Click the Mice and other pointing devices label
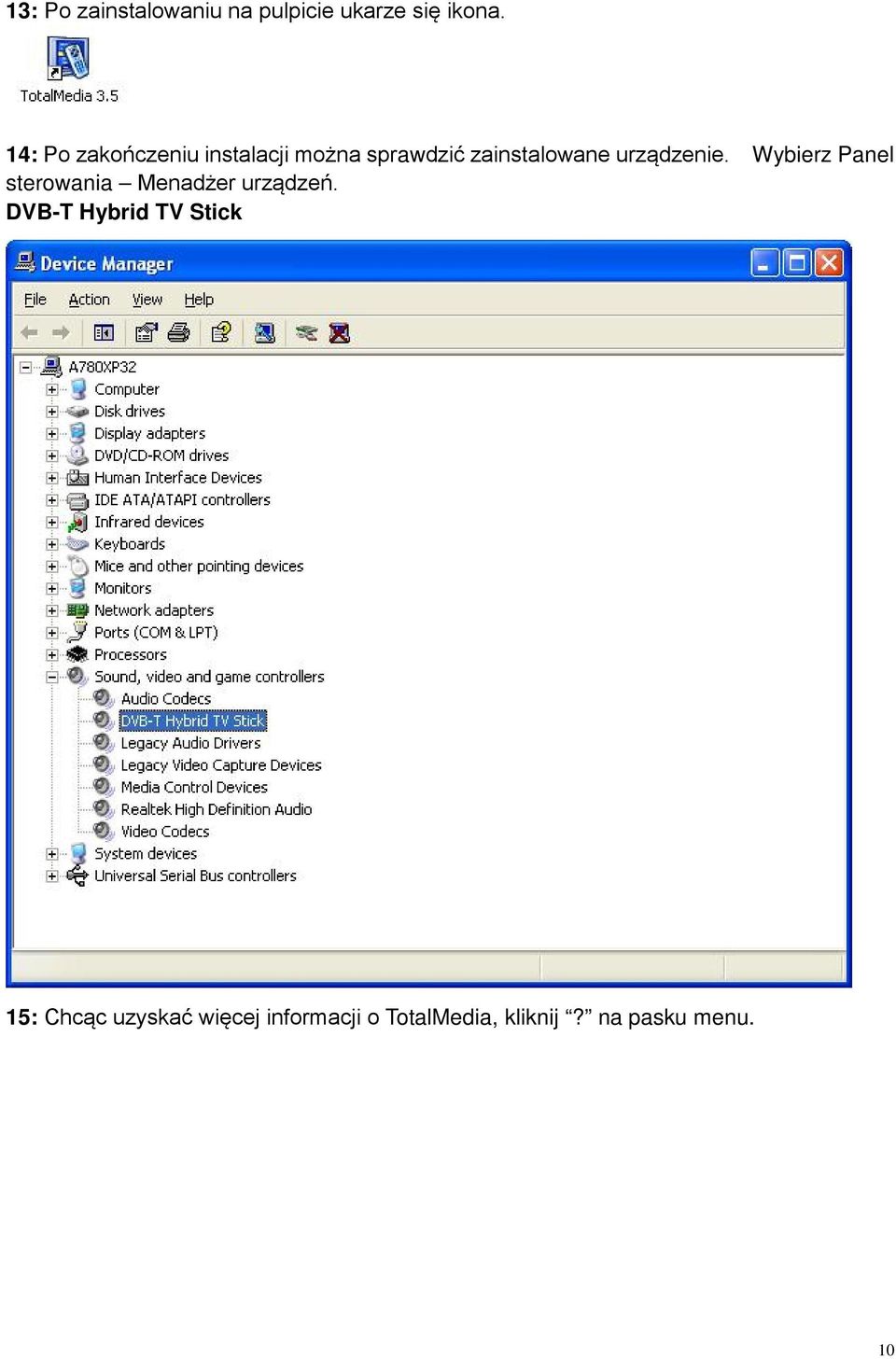Viewport: 896px width, 1359px height. pos(199,566)
